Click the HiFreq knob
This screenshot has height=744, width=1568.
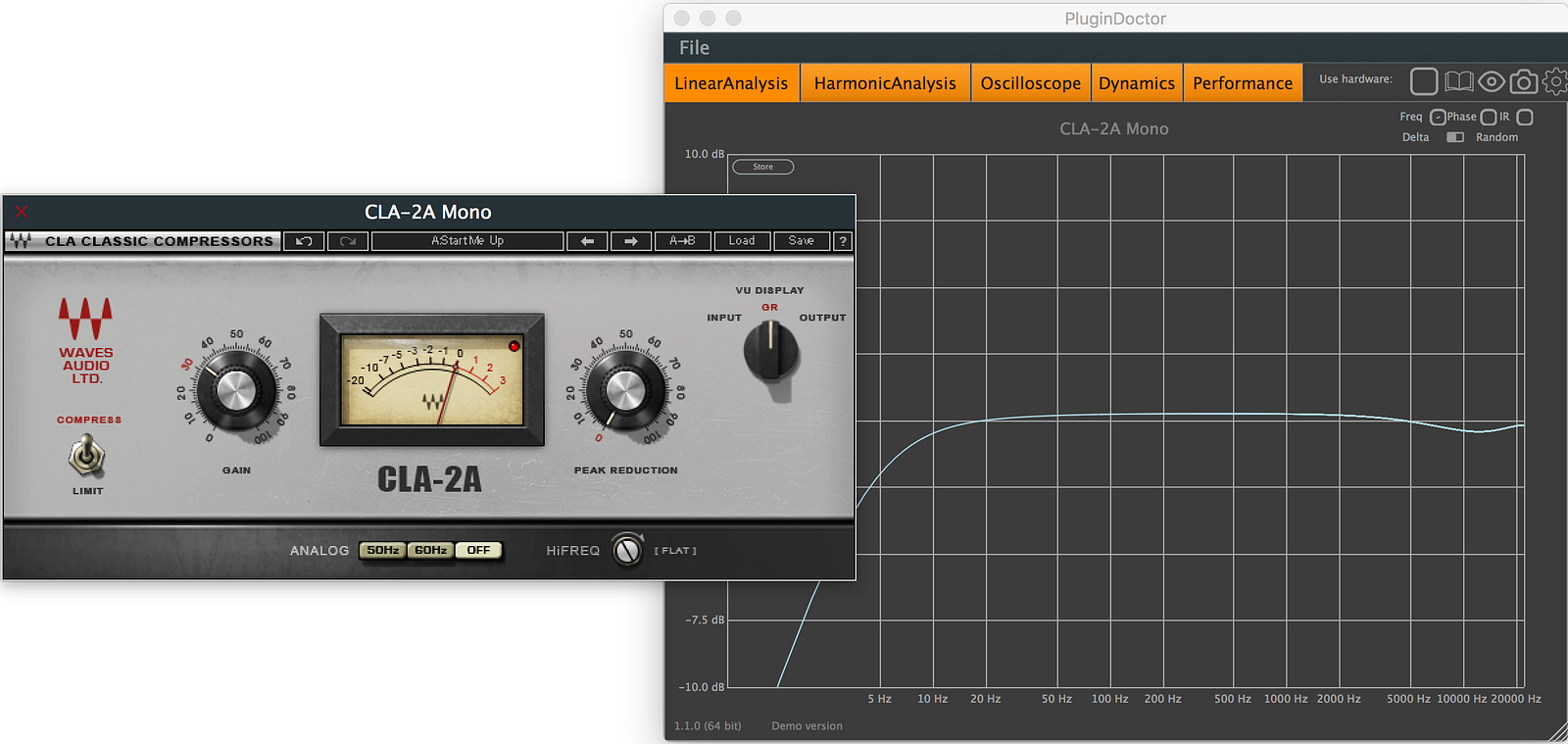[x=627, y=550]
